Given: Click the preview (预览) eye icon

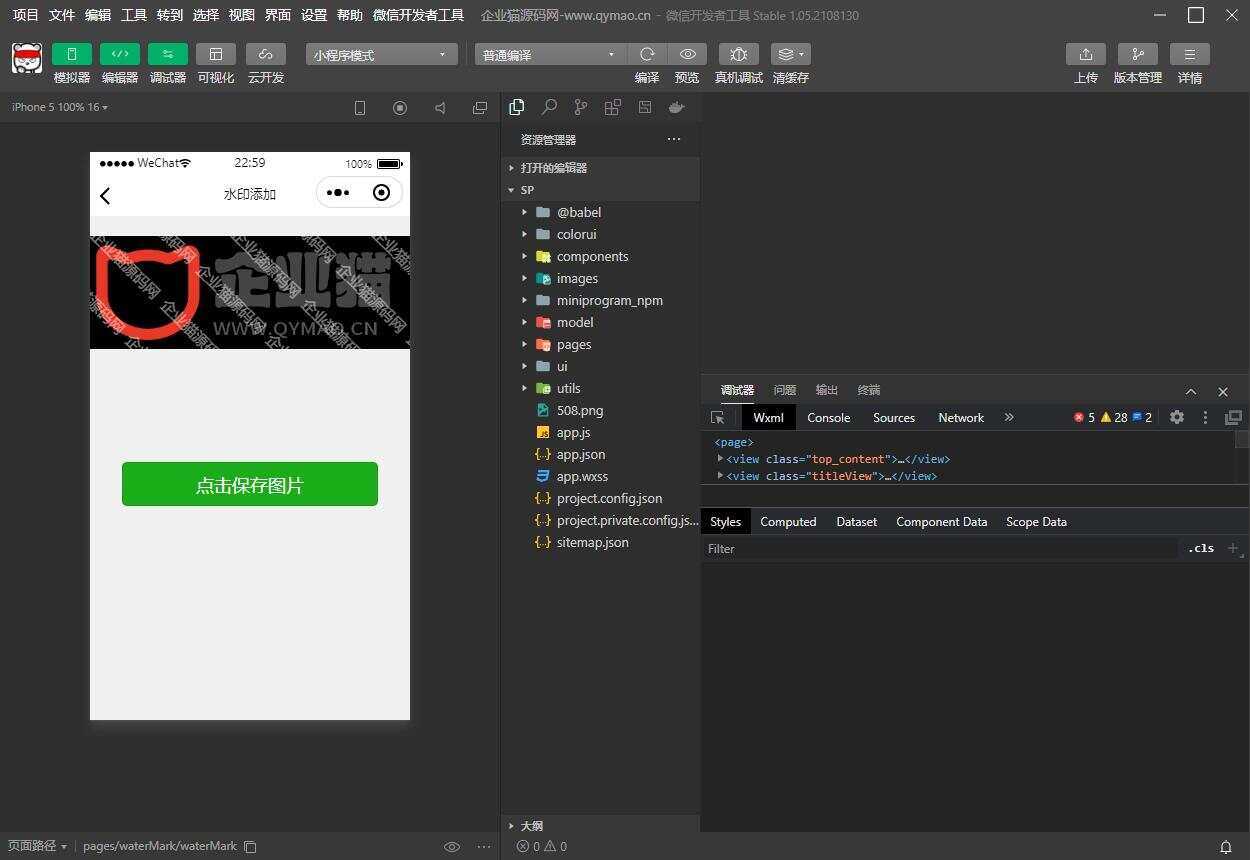Looking at the screenshot, I should pos(687,54).
